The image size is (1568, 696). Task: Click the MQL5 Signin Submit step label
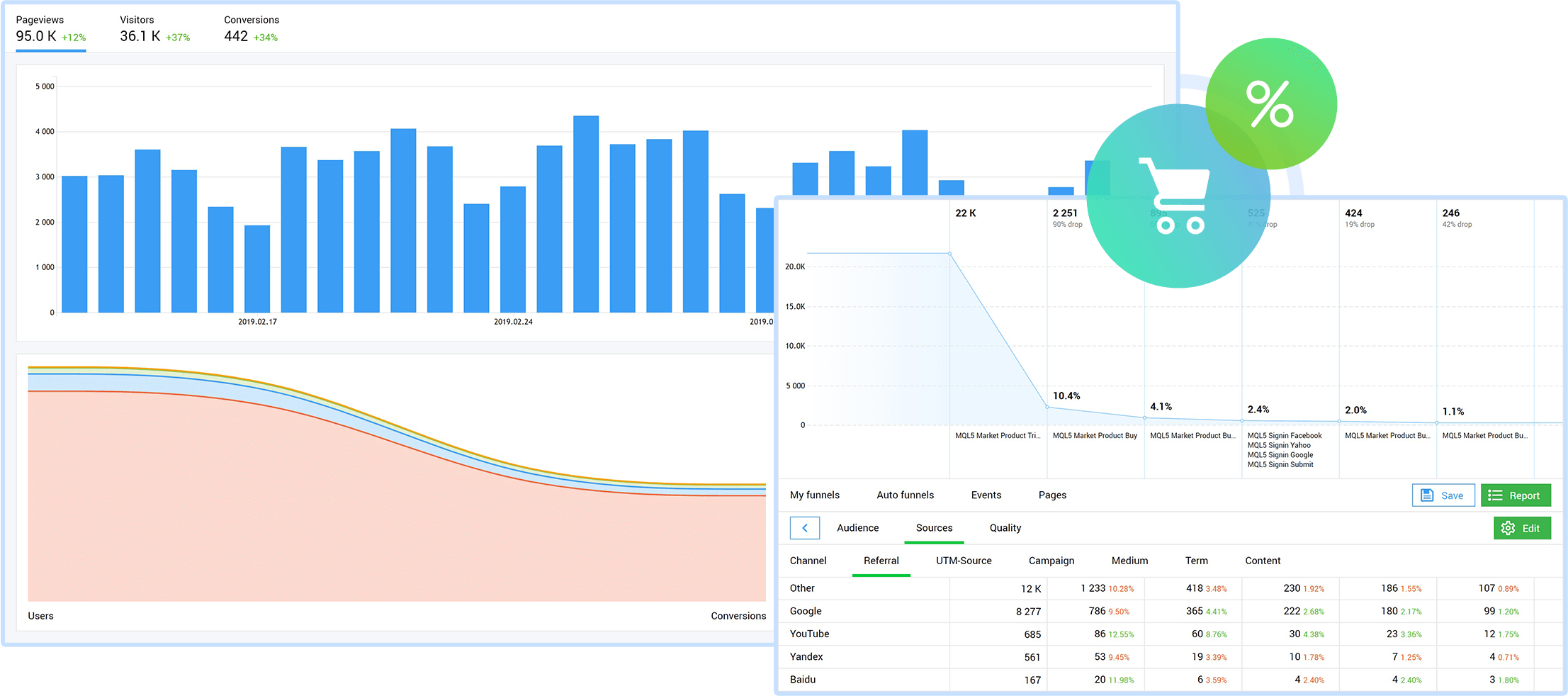1280,465
